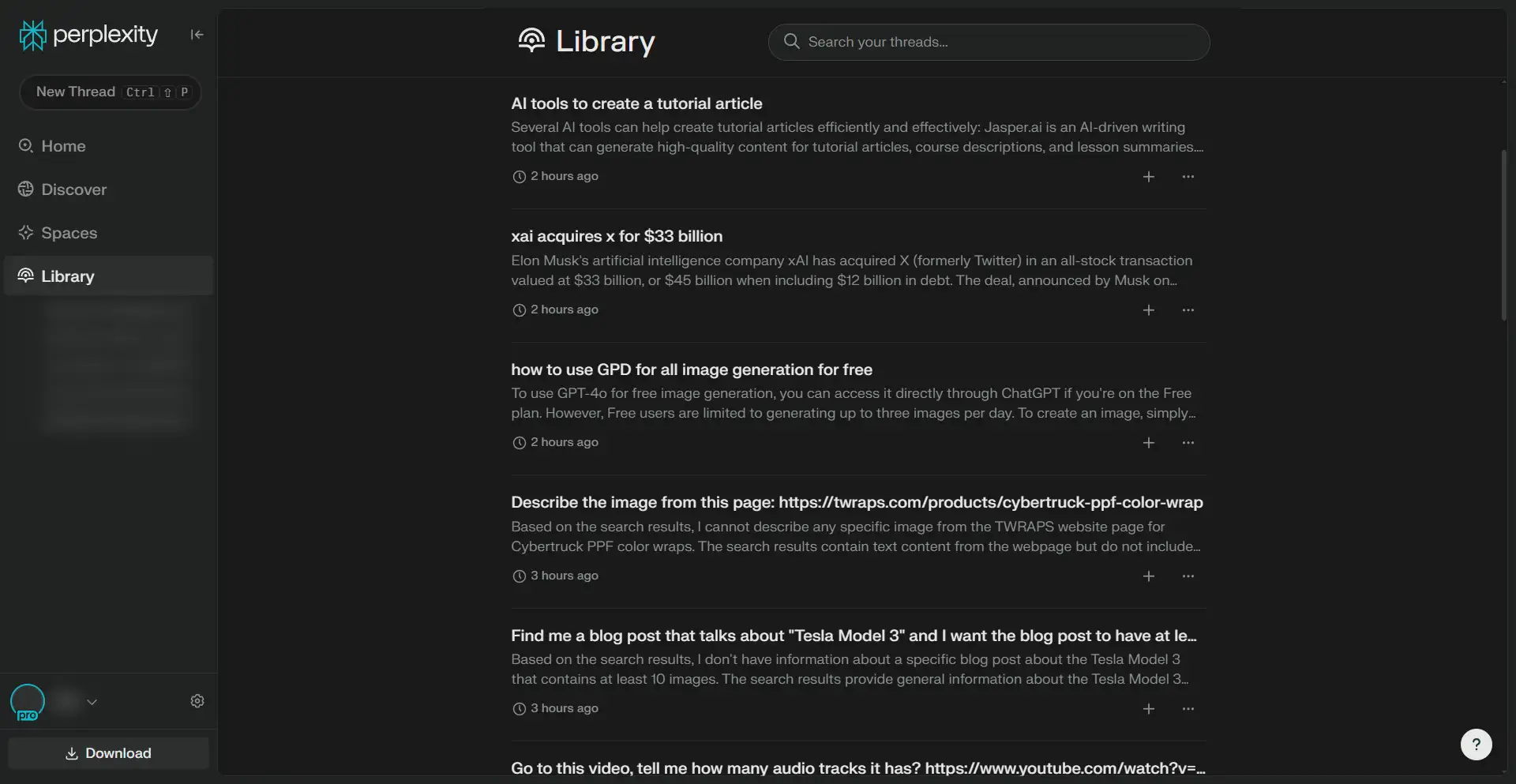This screenshot has width=1516, height=784.
Task: Click the Home magnifier icon
Action: [26, 146]
